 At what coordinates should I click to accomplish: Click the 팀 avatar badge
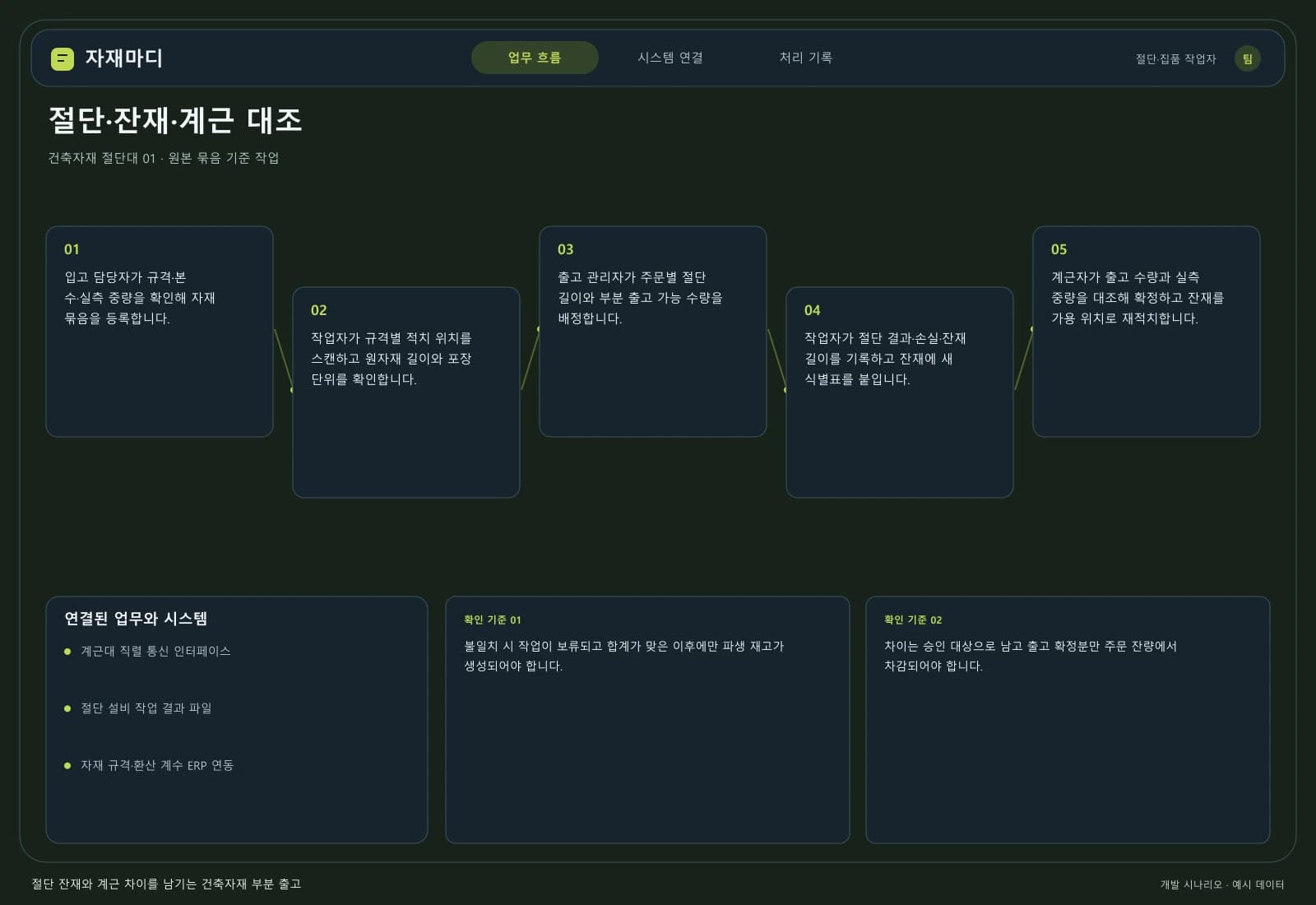tap(1247, 58)
